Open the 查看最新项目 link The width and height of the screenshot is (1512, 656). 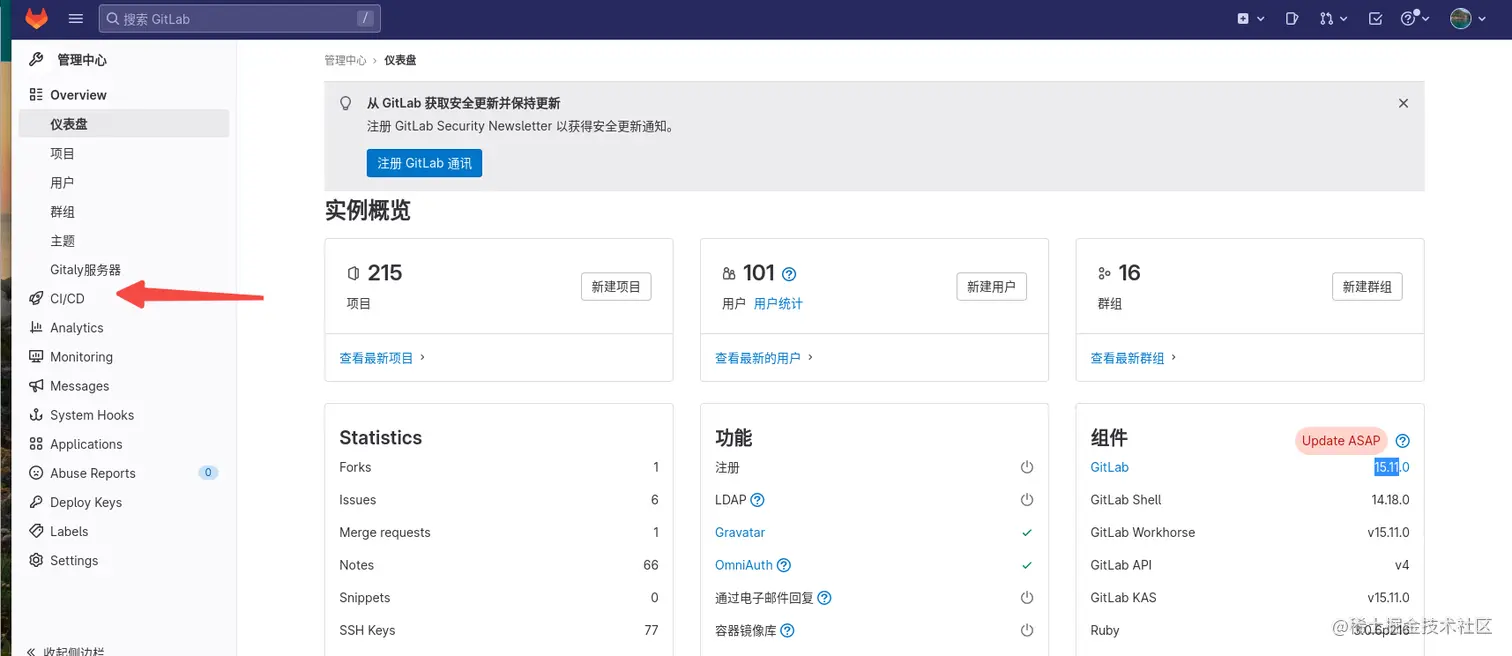pos(382,357)
